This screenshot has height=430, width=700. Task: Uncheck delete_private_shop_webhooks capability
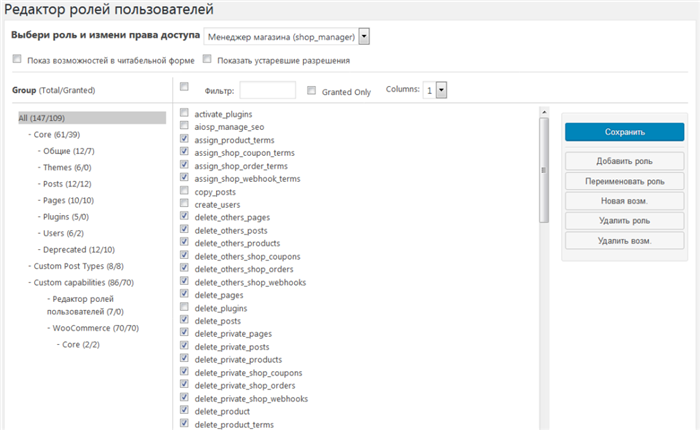[x=184, y=397]
